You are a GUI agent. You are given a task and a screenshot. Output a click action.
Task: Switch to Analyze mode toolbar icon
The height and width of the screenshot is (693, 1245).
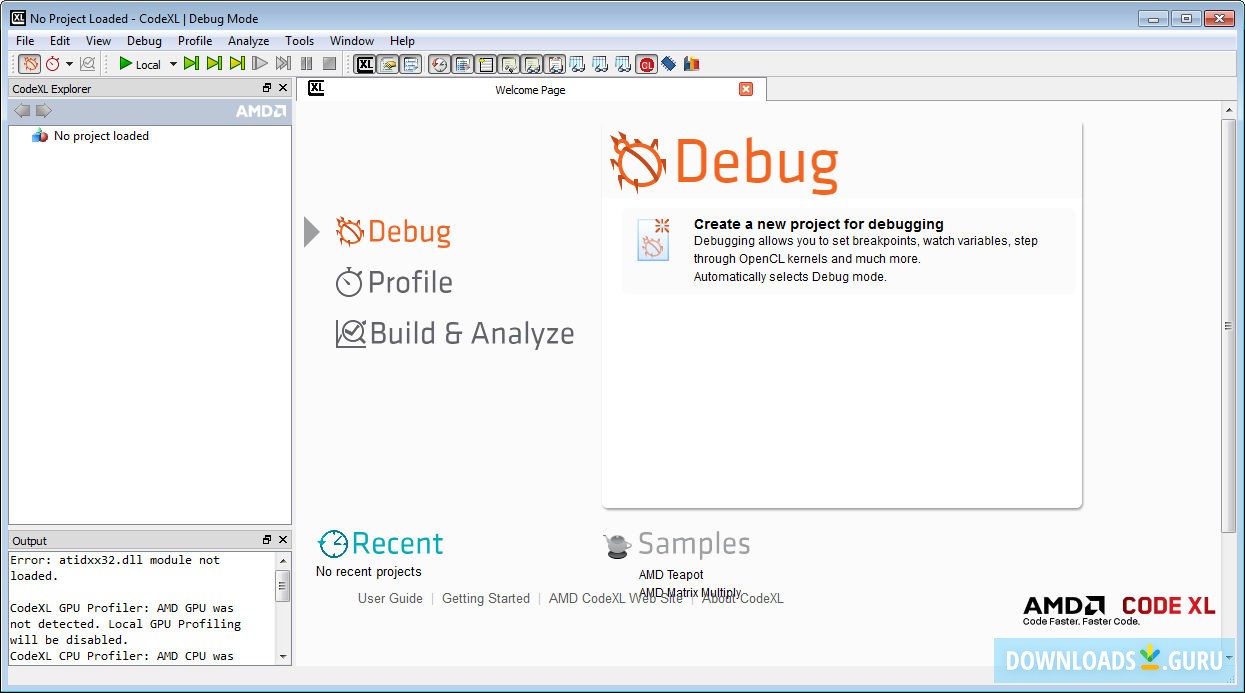point(88,64)
